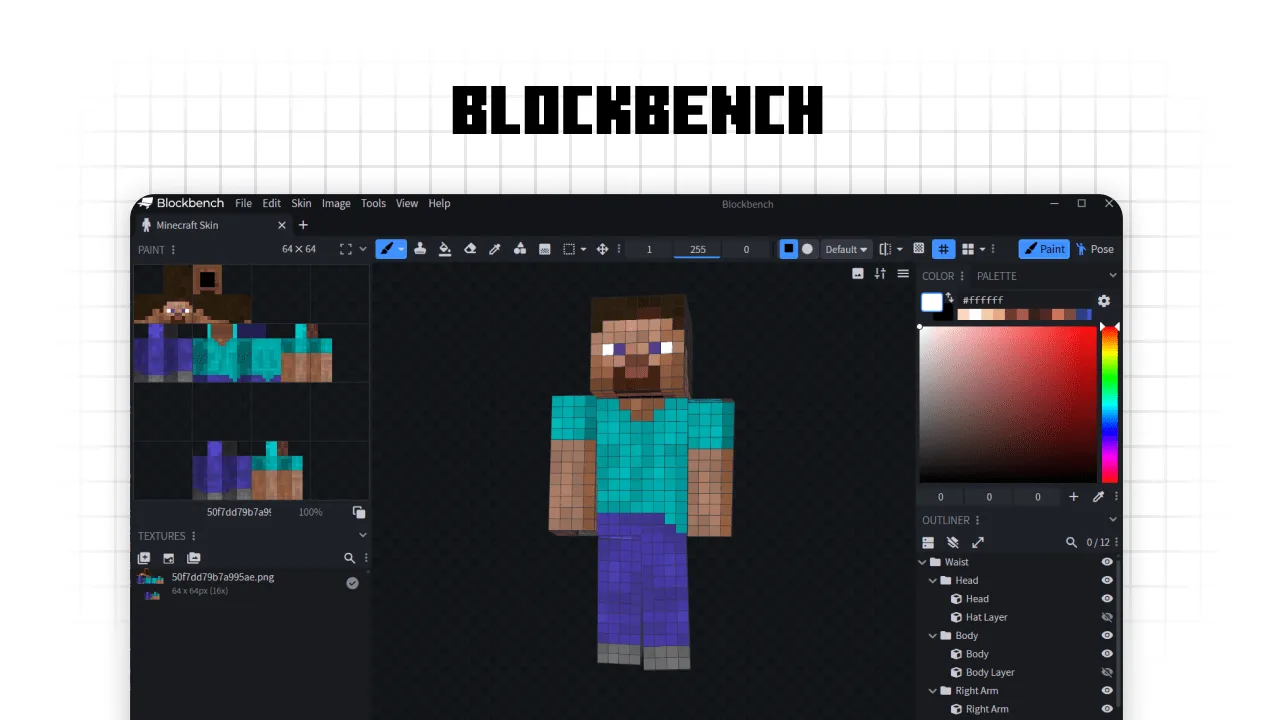1280x720 pixels.
Task: Click the rainbow hue slider
Action: click(1110, 404)
